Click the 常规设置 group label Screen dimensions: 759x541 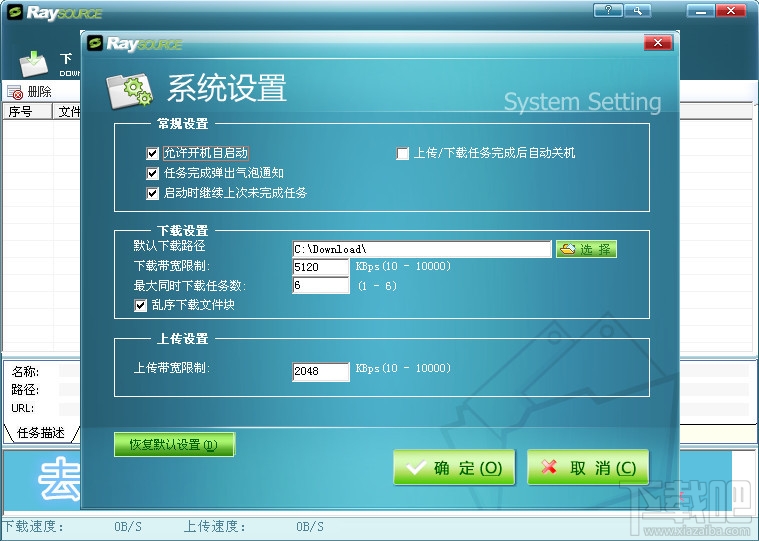coord(182,124)
